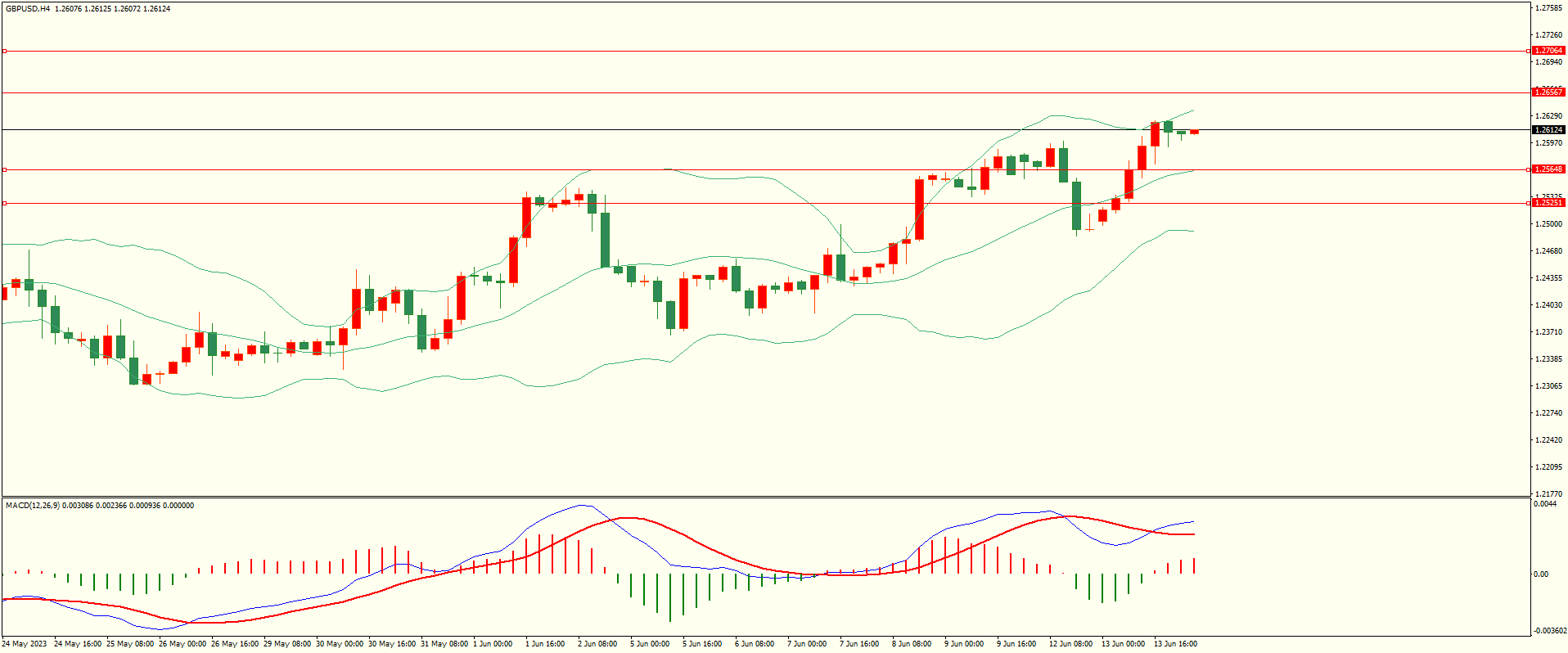The width and height of the screenshot is (1568, 653).
Task: Click the 1.24030 price axis label
Action: [x=1548, y=305]
